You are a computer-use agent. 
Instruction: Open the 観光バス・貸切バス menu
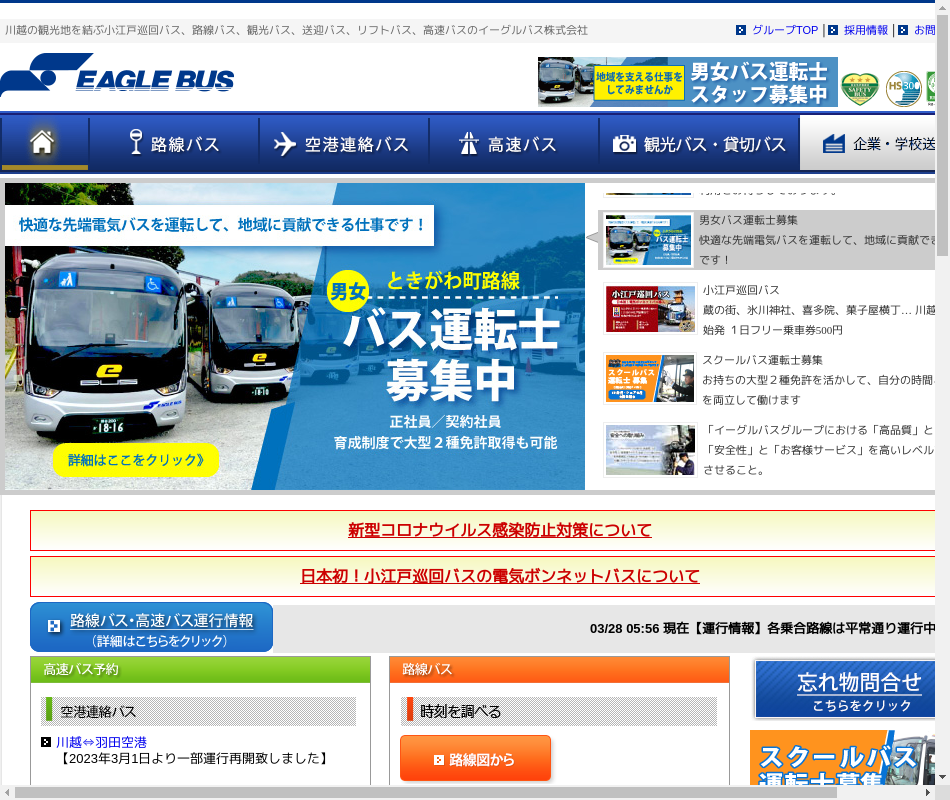click(x=699, y=144)
